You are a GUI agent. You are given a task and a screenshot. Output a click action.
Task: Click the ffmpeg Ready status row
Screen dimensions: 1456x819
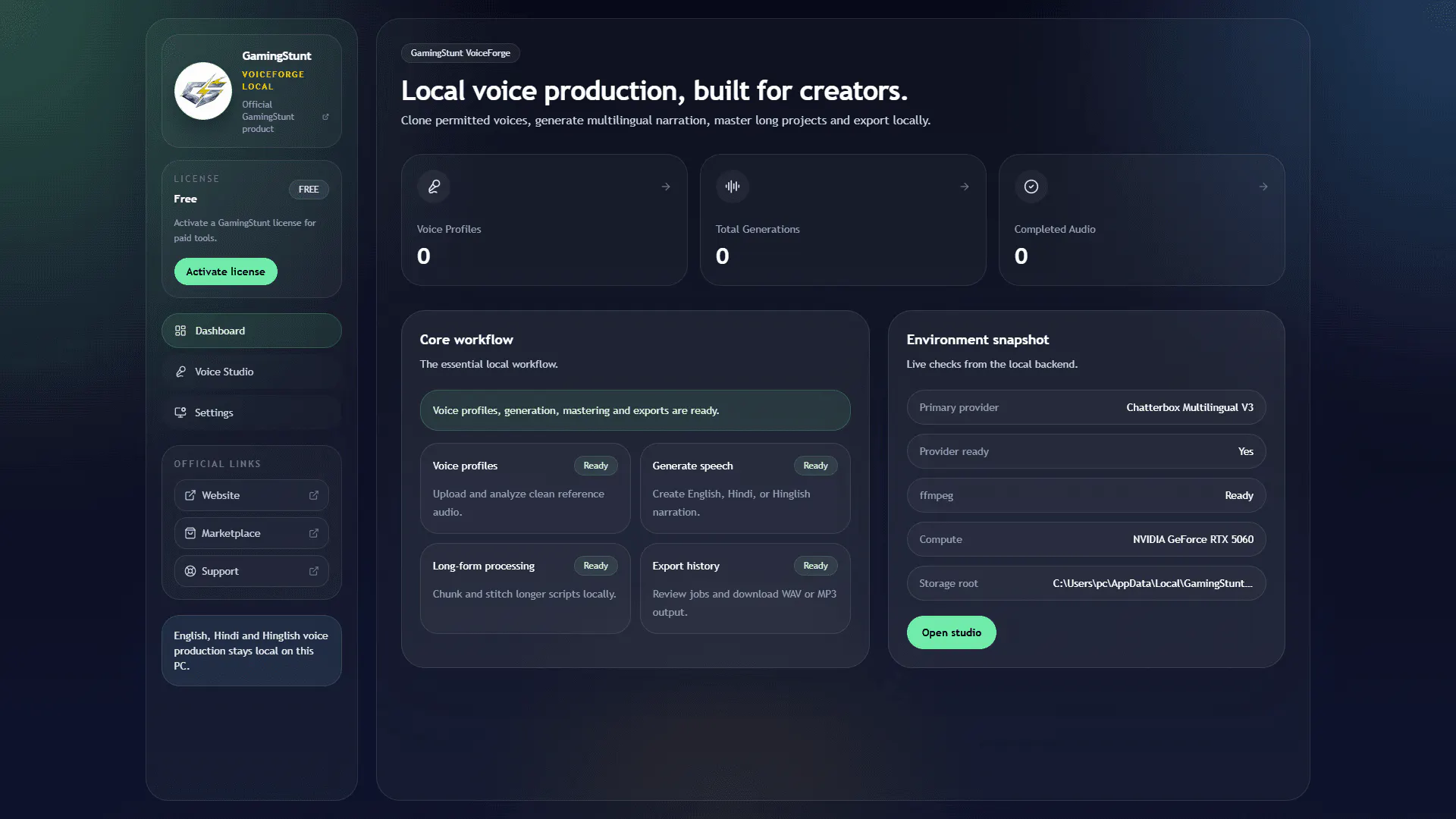(1087, 495)
